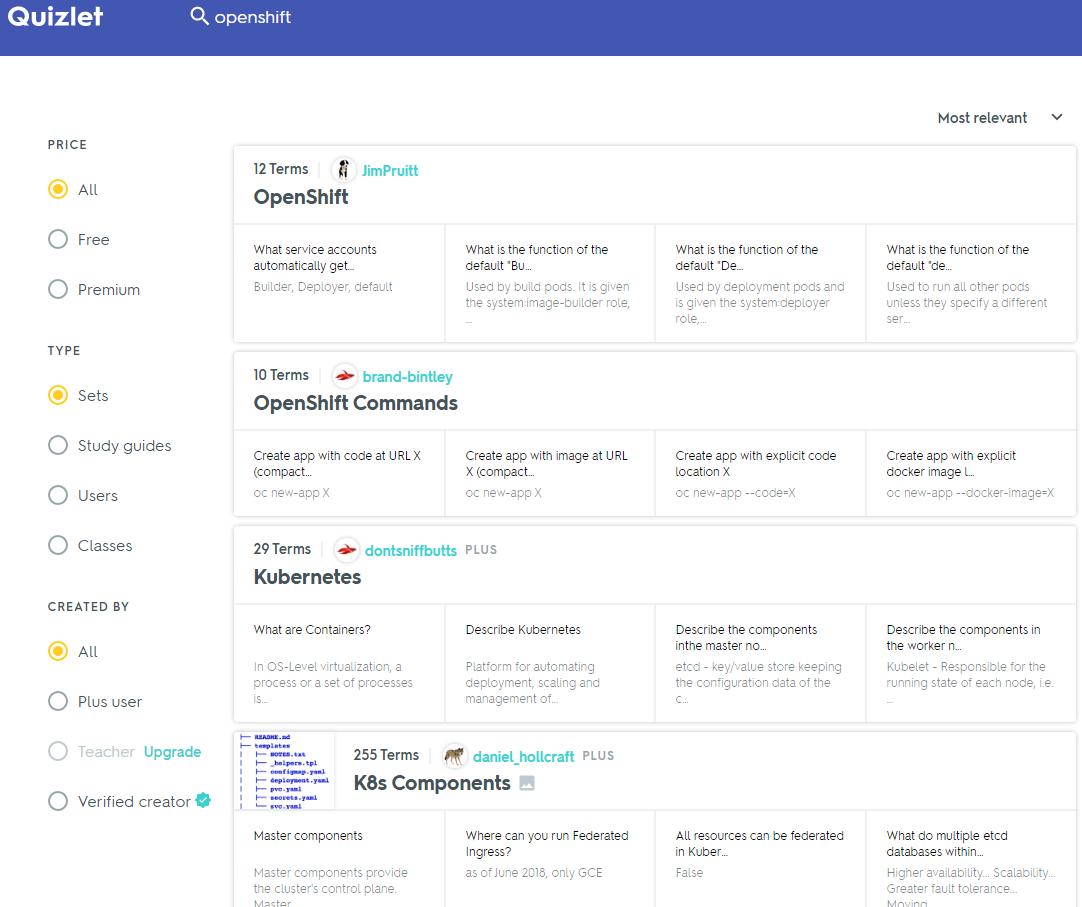The width and height of the screenshot is (1082, 907).
Task: Open daniel_hollcraft's profile link
Action: coord(523,757)
